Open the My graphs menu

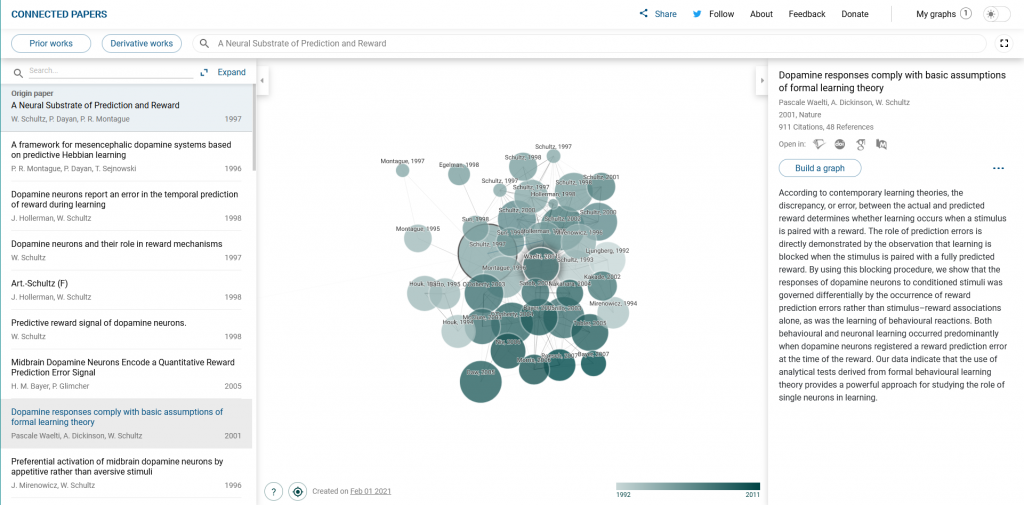coord(943,14)
